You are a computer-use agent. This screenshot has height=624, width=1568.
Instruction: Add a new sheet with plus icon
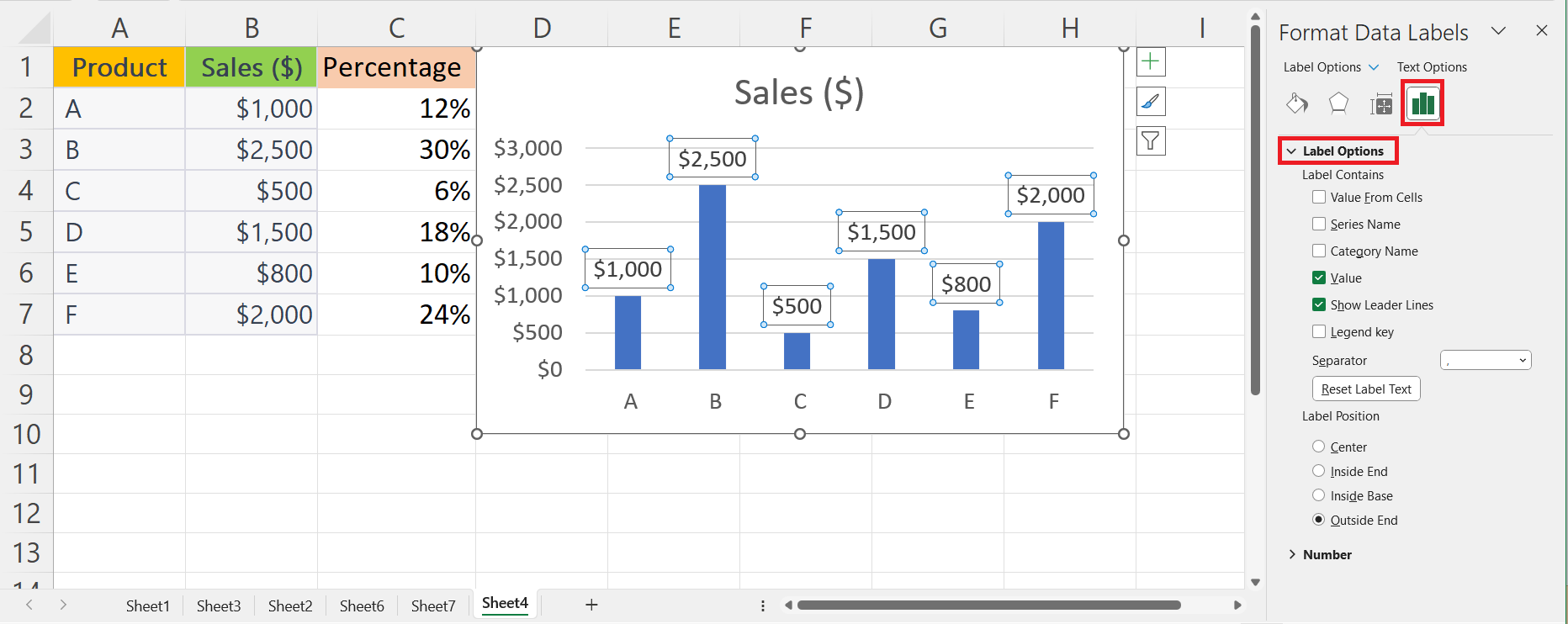tap(591, 605)
